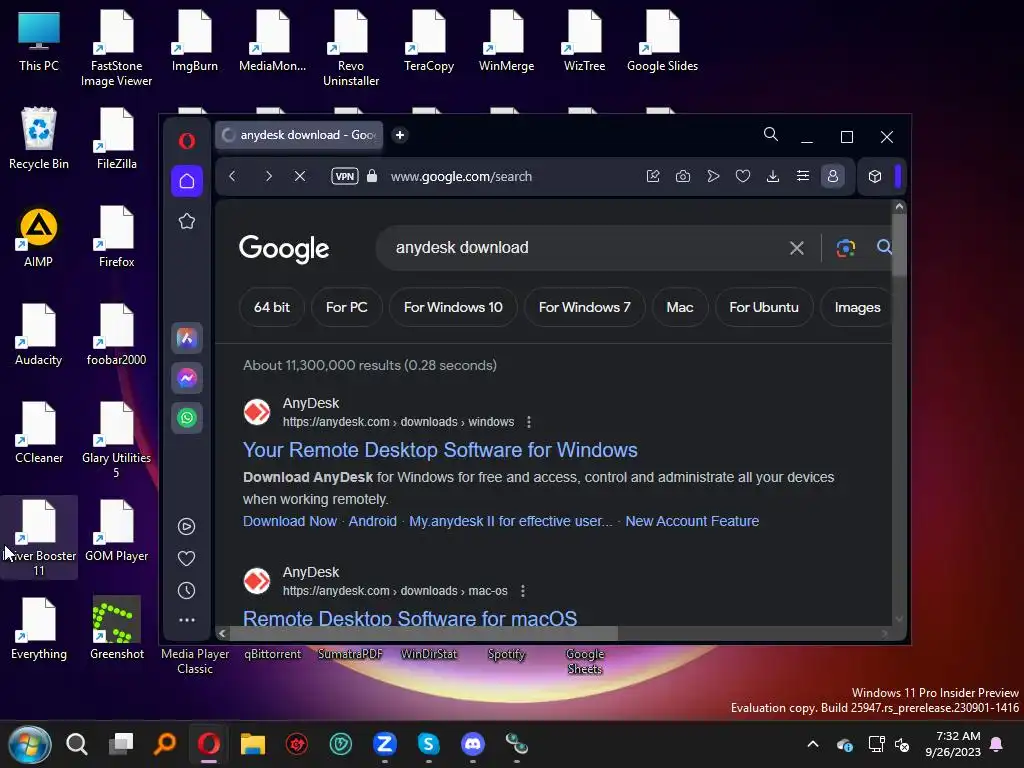The width and height of the screenshot is (1024, 768).
Task: Select the For PC filter chip
Action: click(x=347, y=307)
